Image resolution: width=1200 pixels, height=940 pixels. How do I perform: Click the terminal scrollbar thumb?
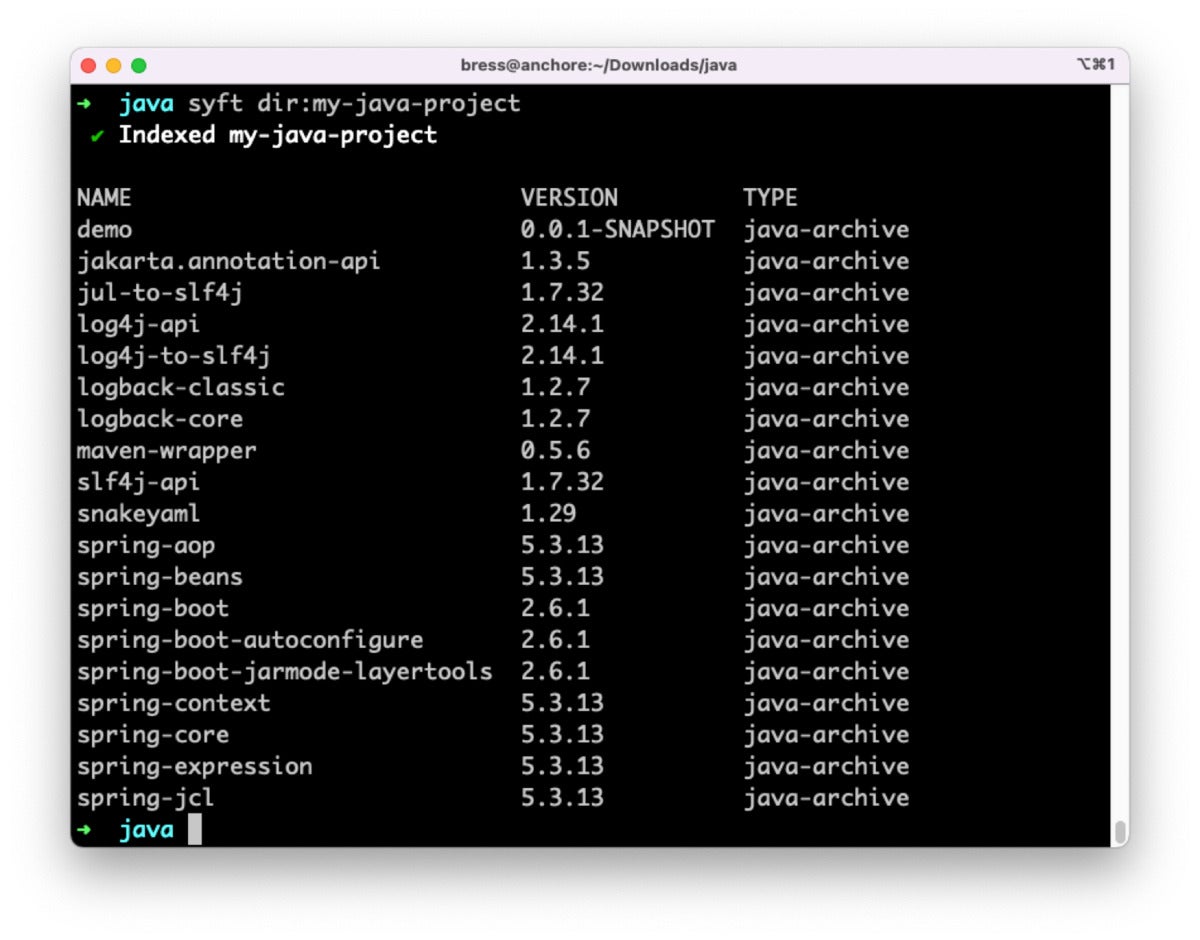pos(1121,832)
